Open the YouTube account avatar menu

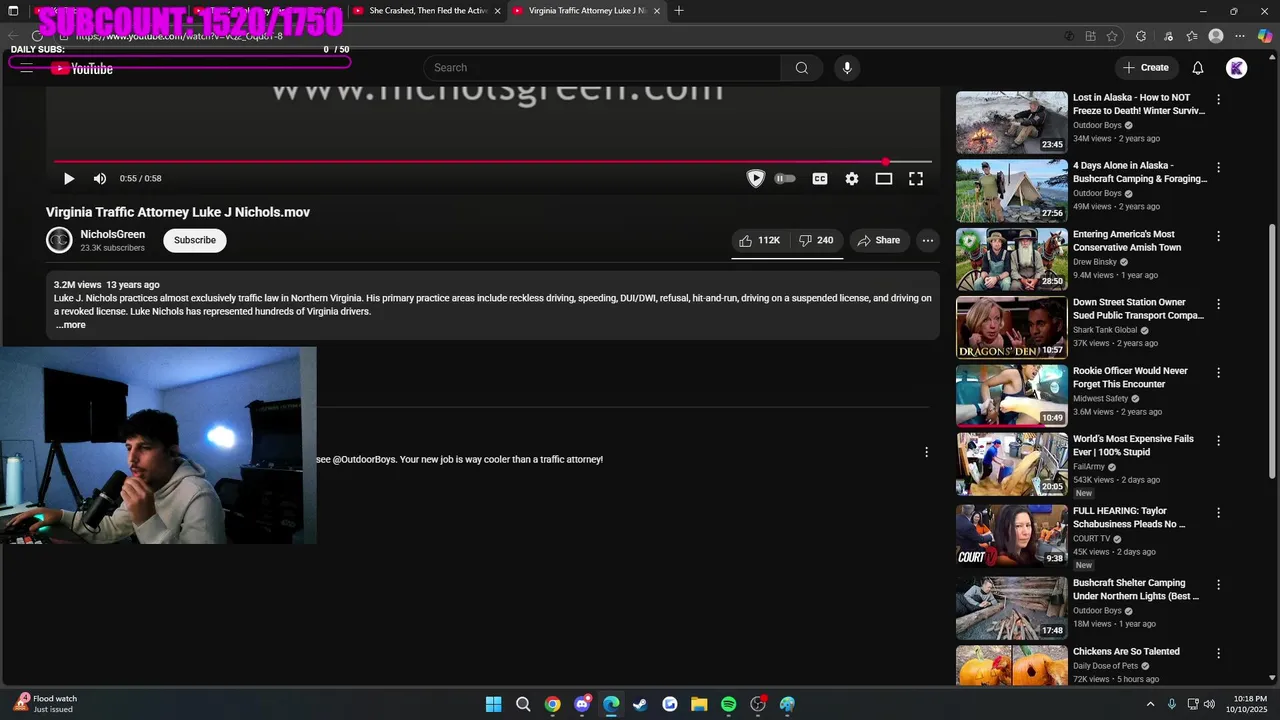[1237, 68]
